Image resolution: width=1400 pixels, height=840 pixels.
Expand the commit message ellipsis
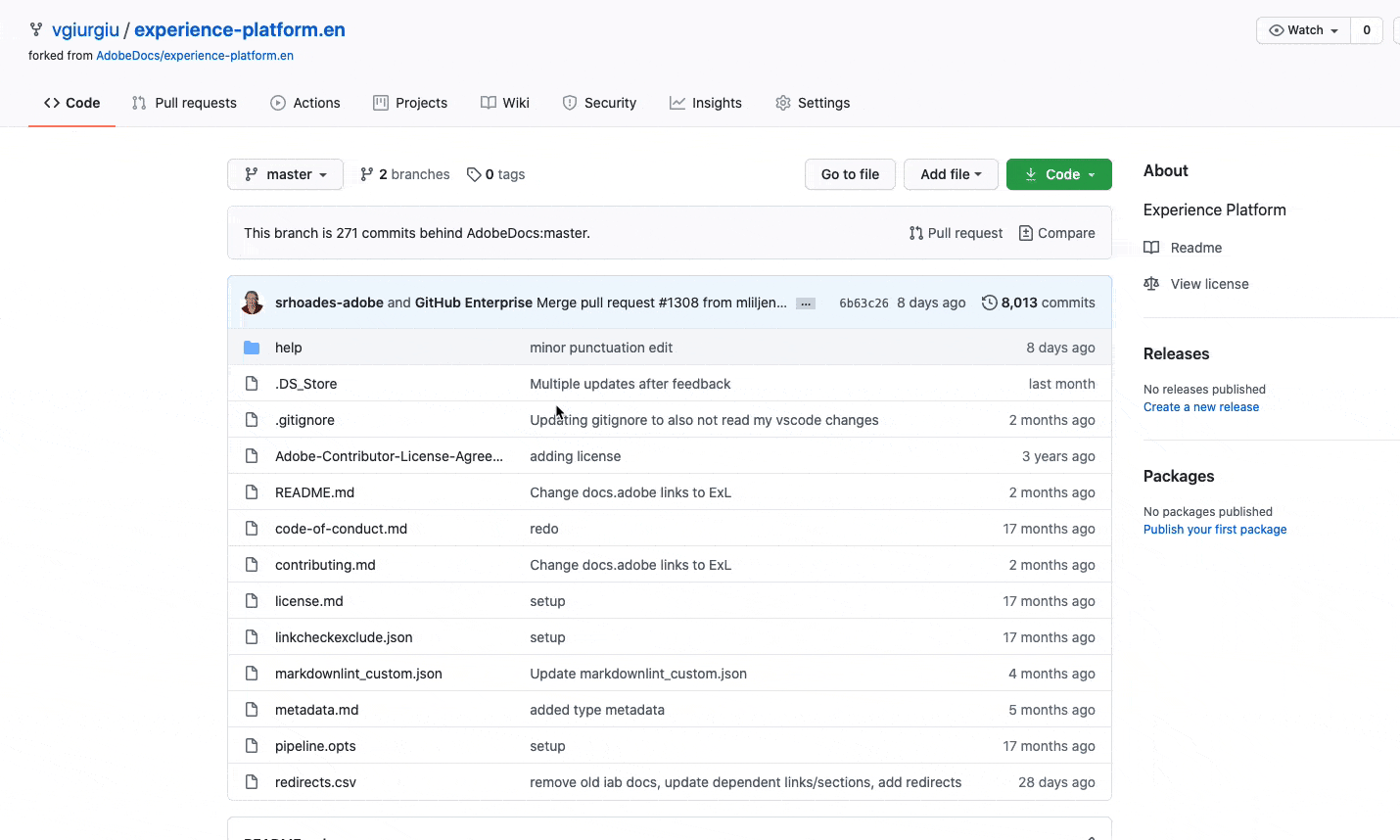pos(806,303)
